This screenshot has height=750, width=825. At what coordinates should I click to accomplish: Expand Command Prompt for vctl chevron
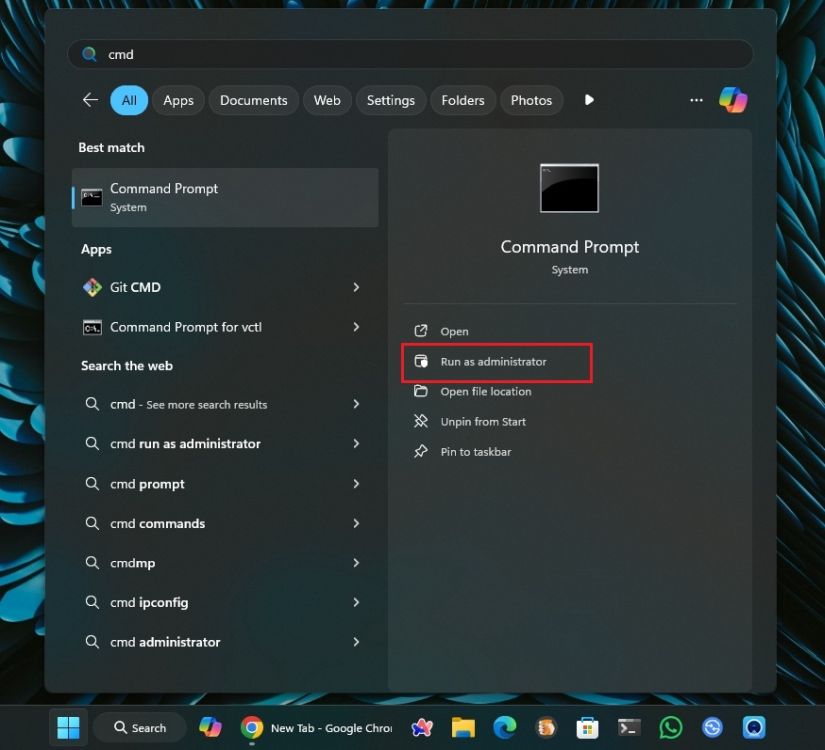click(356, 327)
